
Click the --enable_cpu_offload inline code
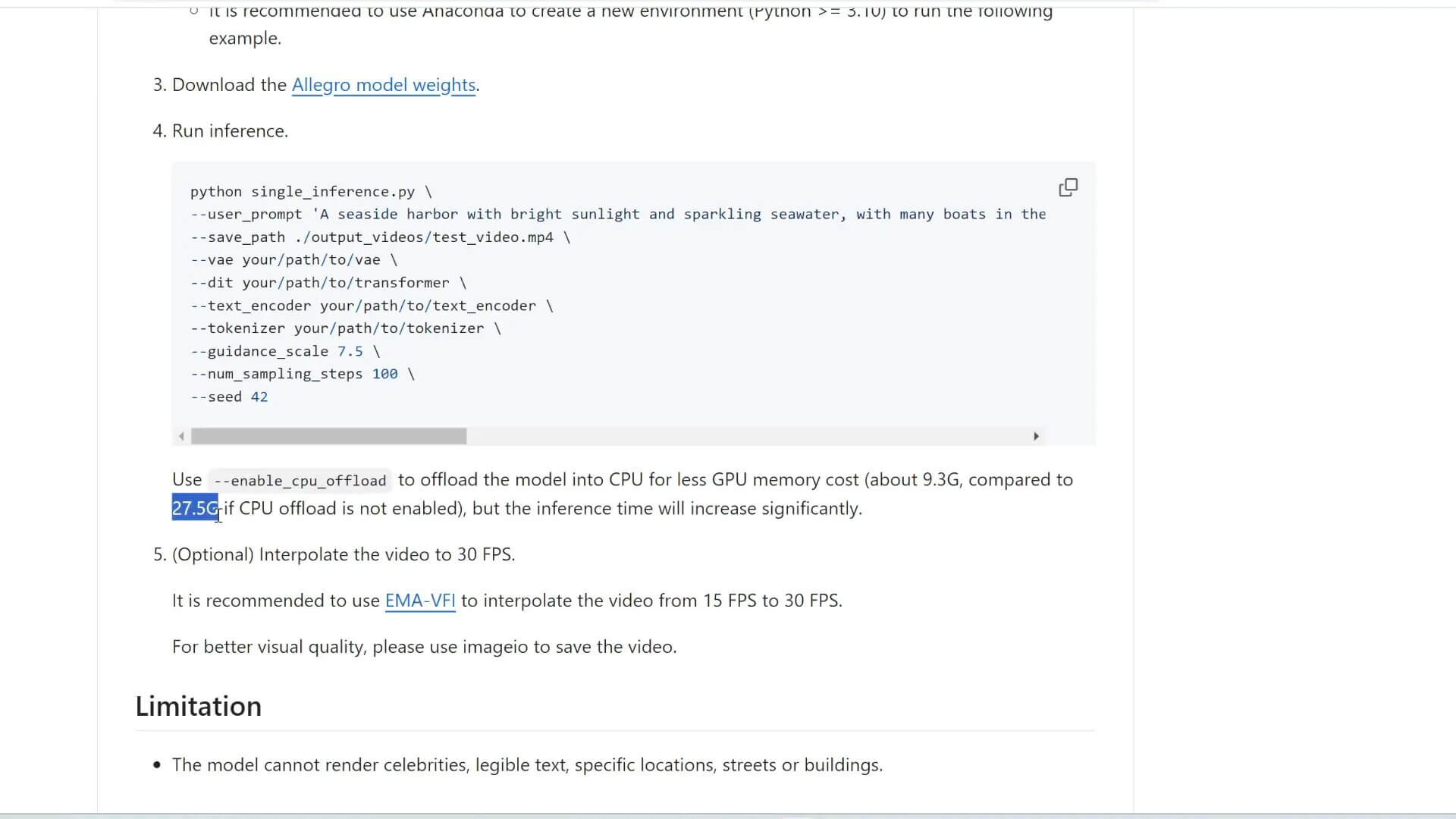pos(300,481)
